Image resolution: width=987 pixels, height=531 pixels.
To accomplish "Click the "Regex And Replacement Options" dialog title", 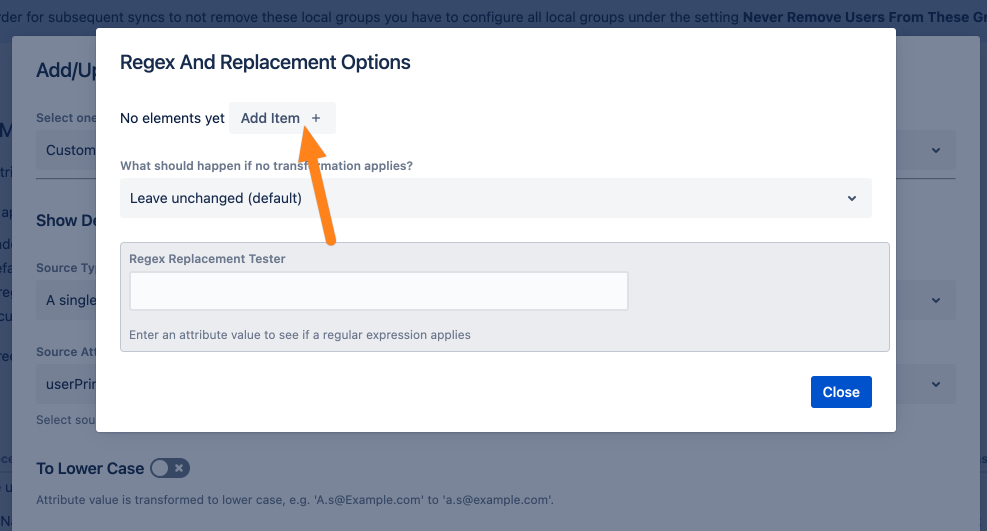I will pos(265,62).
